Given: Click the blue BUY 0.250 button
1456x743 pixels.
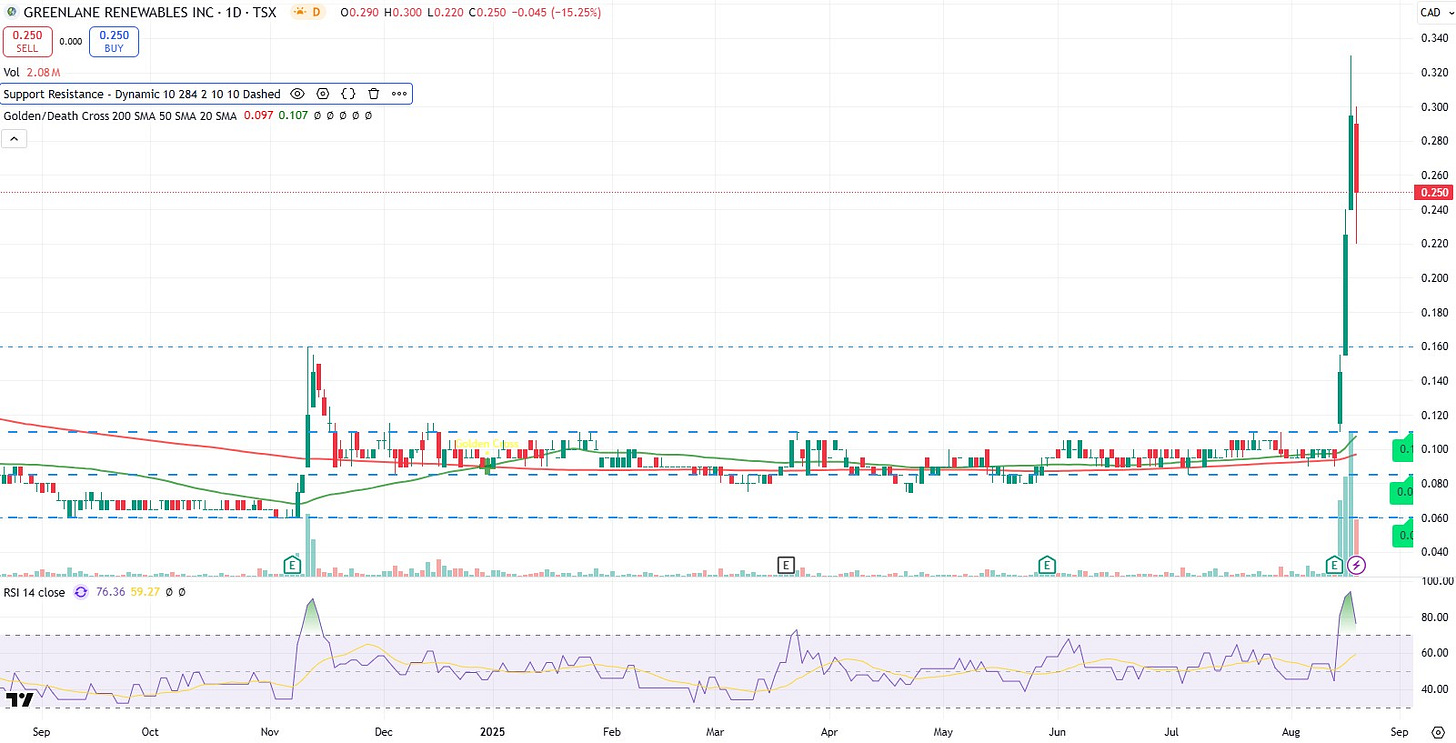Looking at the screenshot, I should [114, 41].
